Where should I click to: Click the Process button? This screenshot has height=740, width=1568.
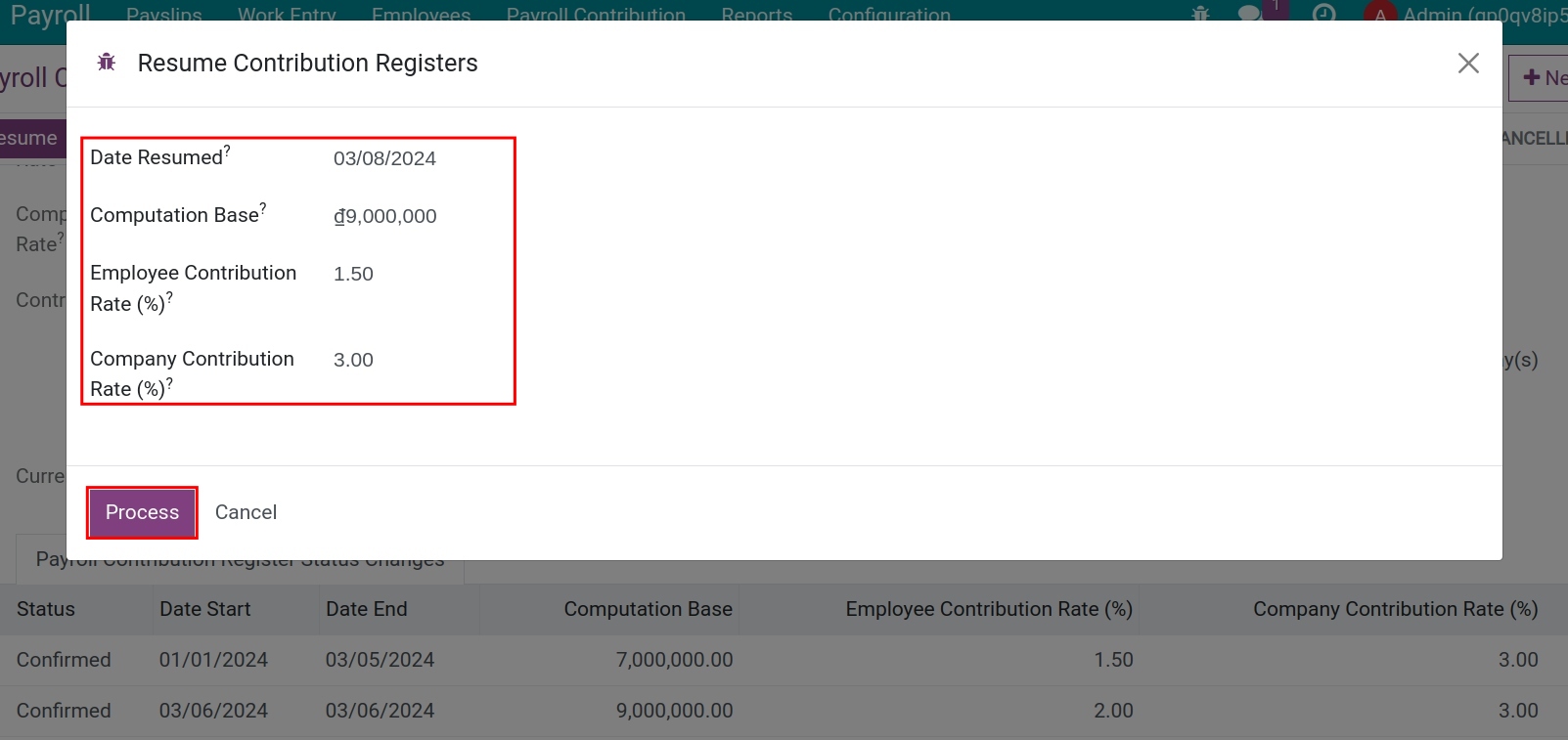(142, 512)
